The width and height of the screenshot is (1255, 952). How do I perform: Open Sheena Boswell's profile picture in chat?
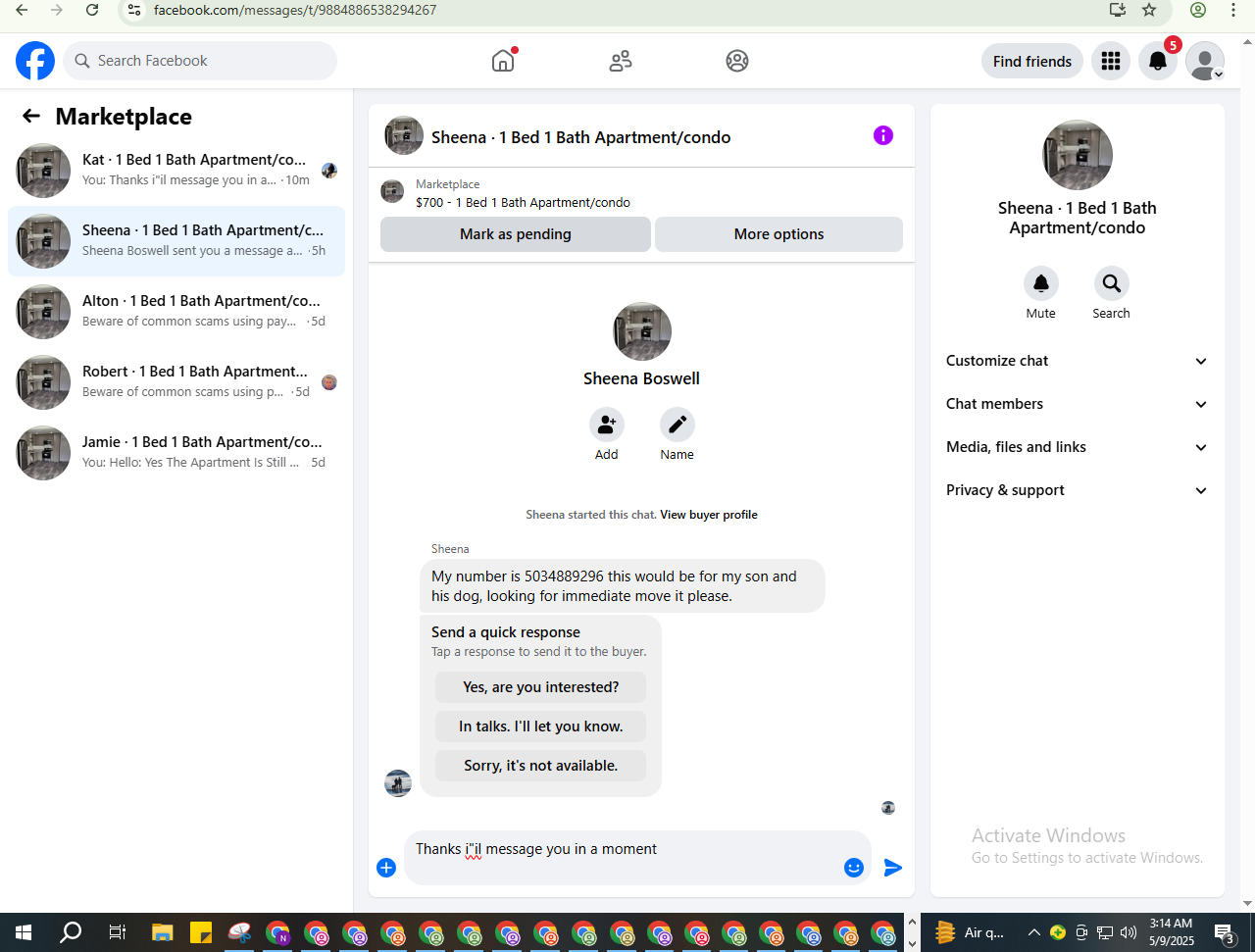tap(642, 331)
